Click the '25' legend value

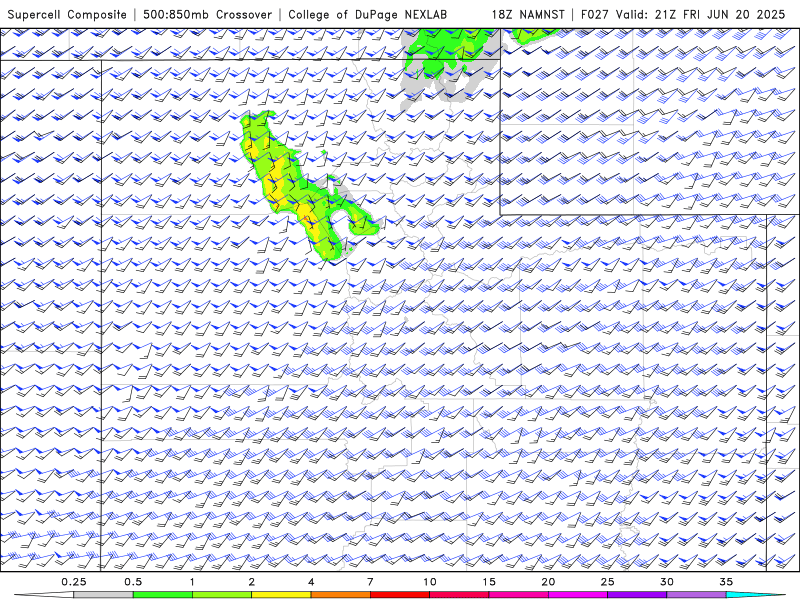[608, 582]
